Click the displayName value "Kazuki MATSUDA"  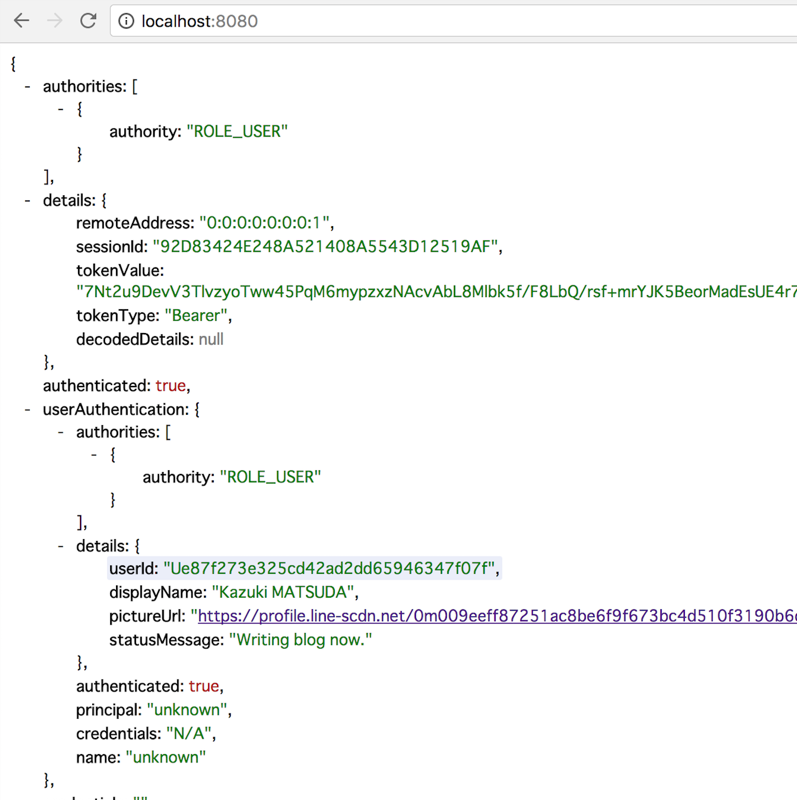point(283,592)
